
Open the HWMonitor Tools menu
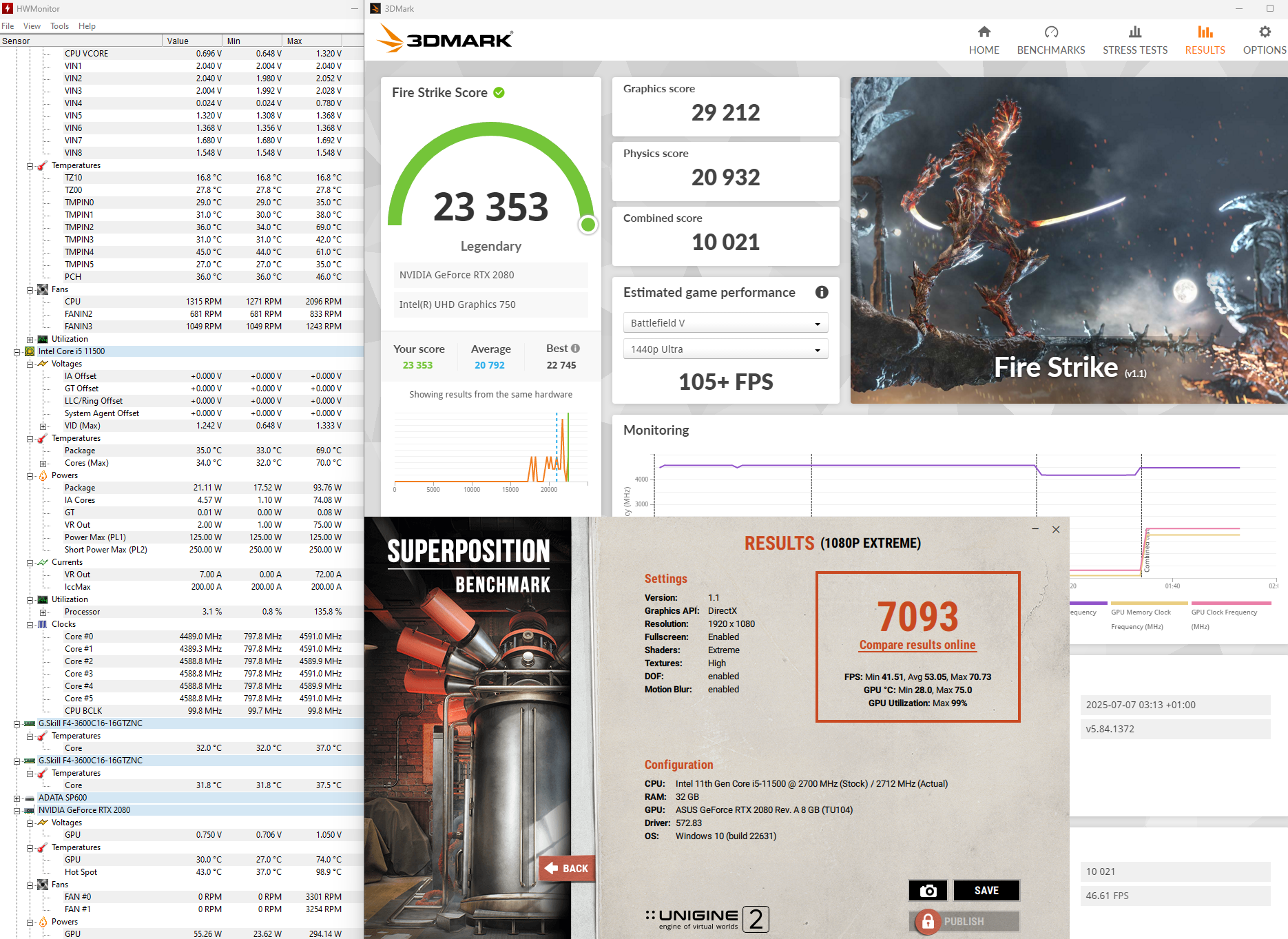[x=59, y=26]
